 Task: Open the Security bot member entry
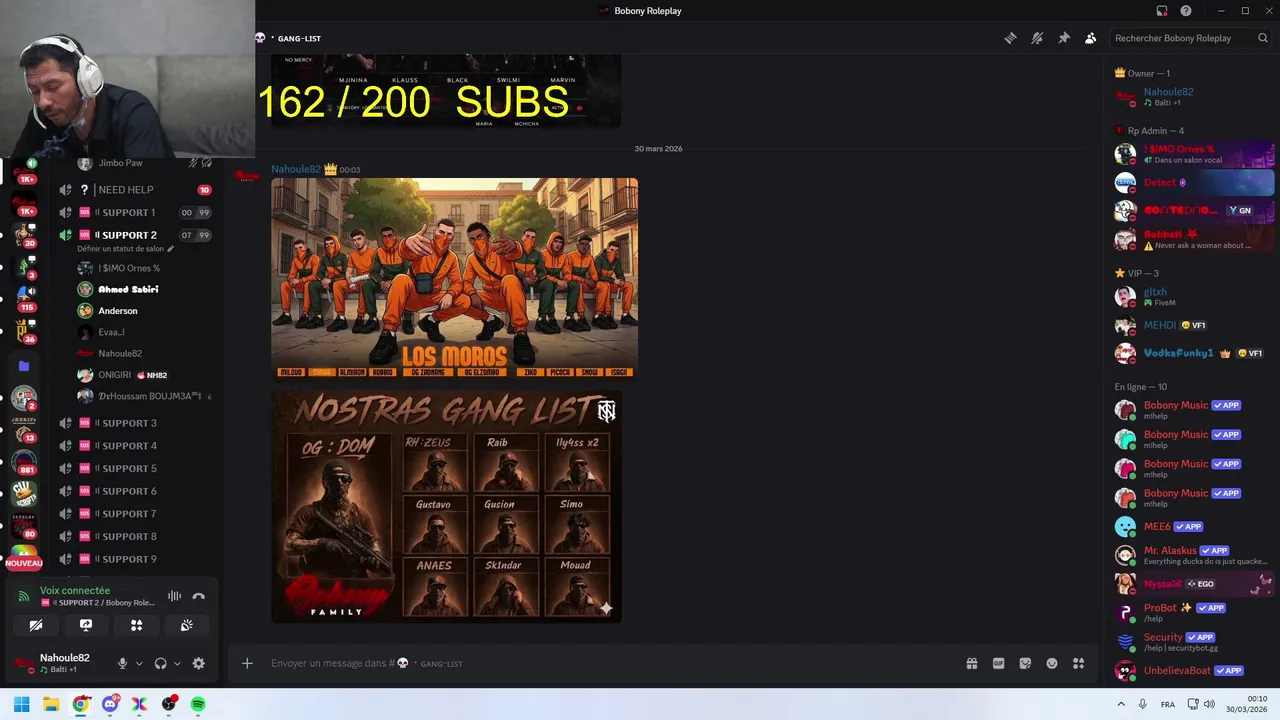(x=1194, y=641)
